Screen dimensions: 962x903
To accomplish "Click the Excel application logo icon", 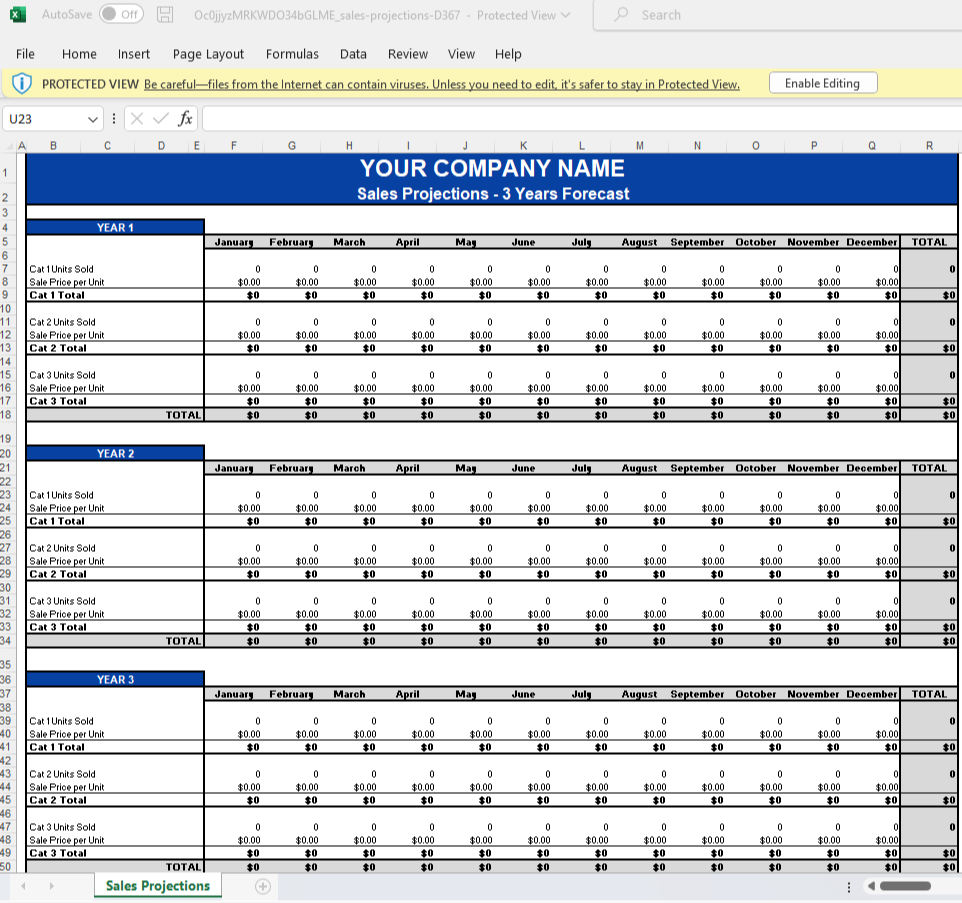I will click(x=18, y=14).
